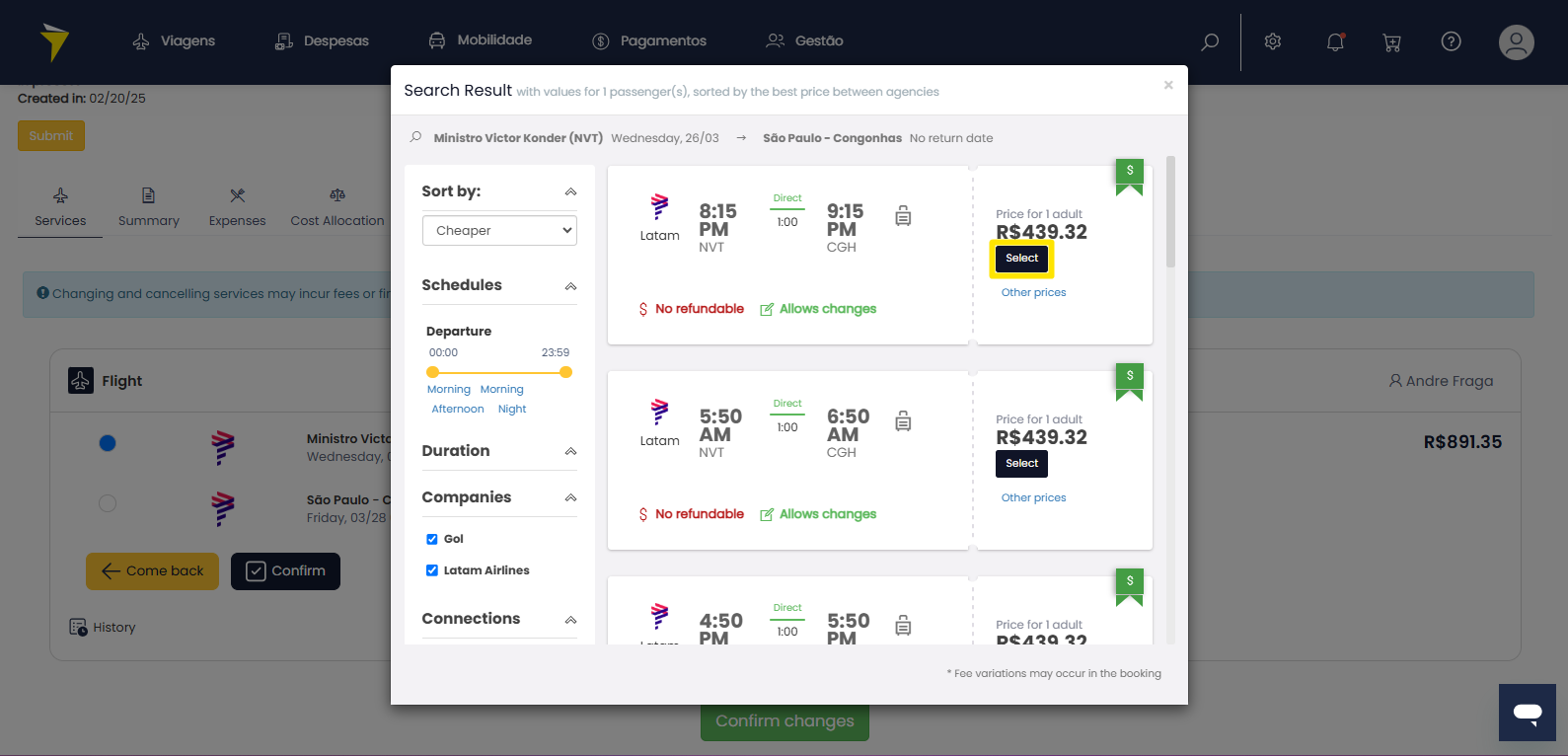Click baggage icon on 4:50 PM flight
This screenshot has width=1568, height=756.
[x=903, y=626]
